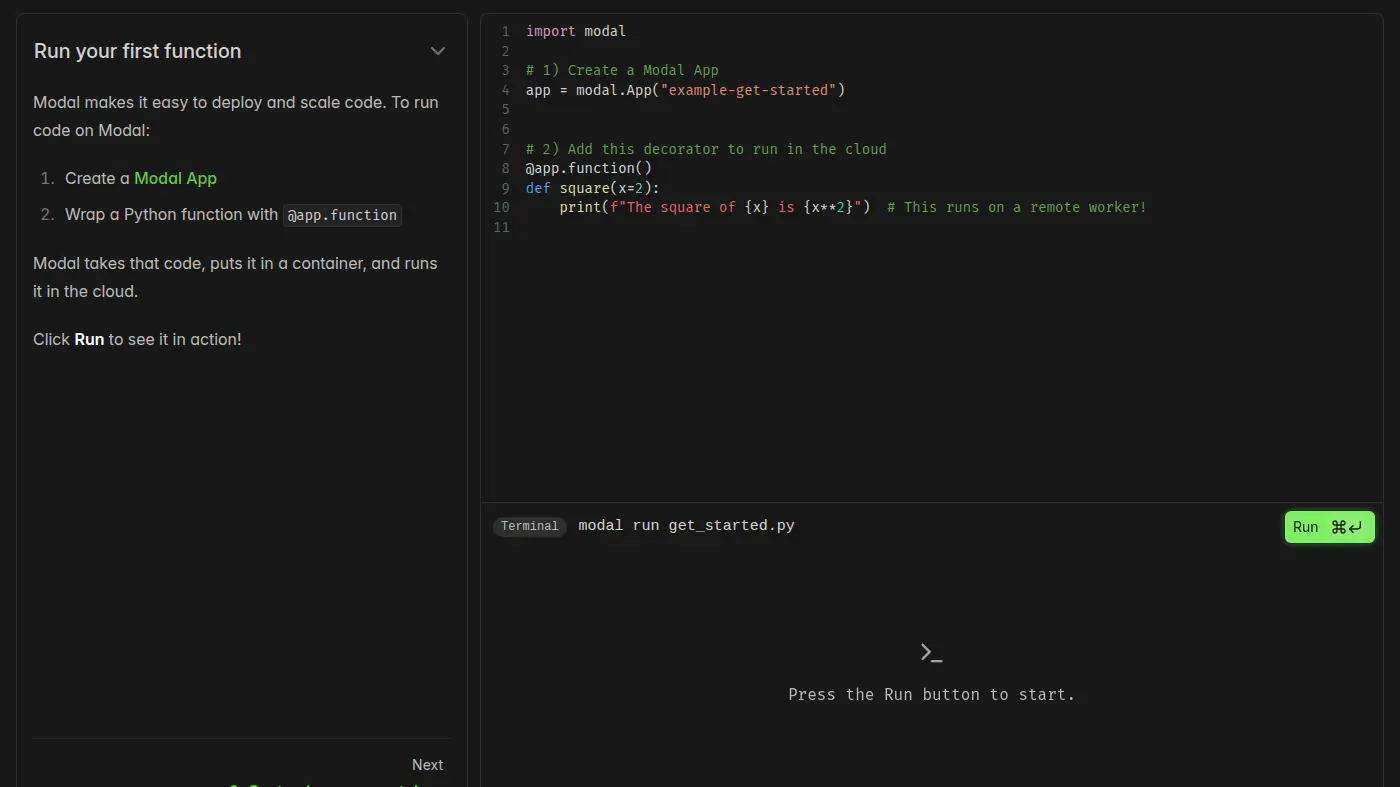1400x787 pixels.
Task: Click the terminal prompt icon
Action: tap(931, 653)
